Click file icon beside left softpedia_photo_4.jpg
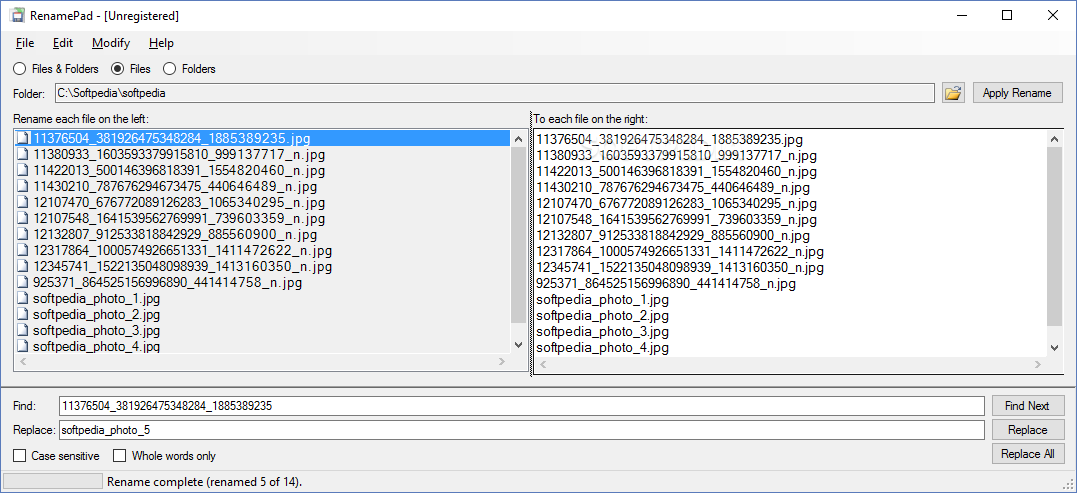 coord(23,346)
